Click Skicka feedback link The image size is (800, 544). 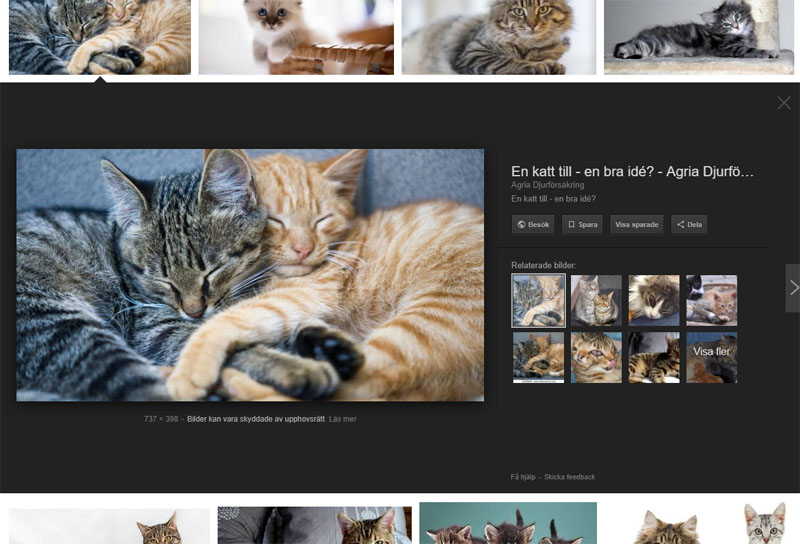tap(569, 477)
